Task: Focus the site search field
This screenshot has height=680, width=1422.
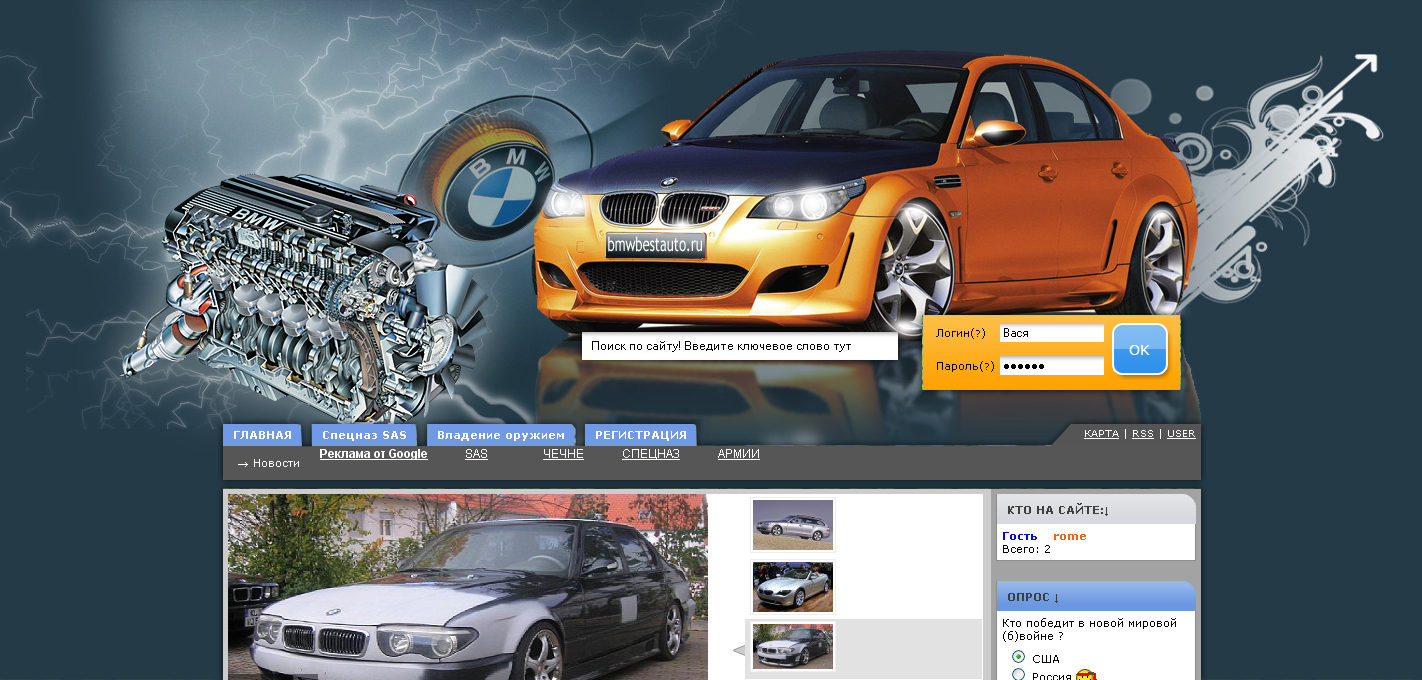Action: click(x=740, y=346)
